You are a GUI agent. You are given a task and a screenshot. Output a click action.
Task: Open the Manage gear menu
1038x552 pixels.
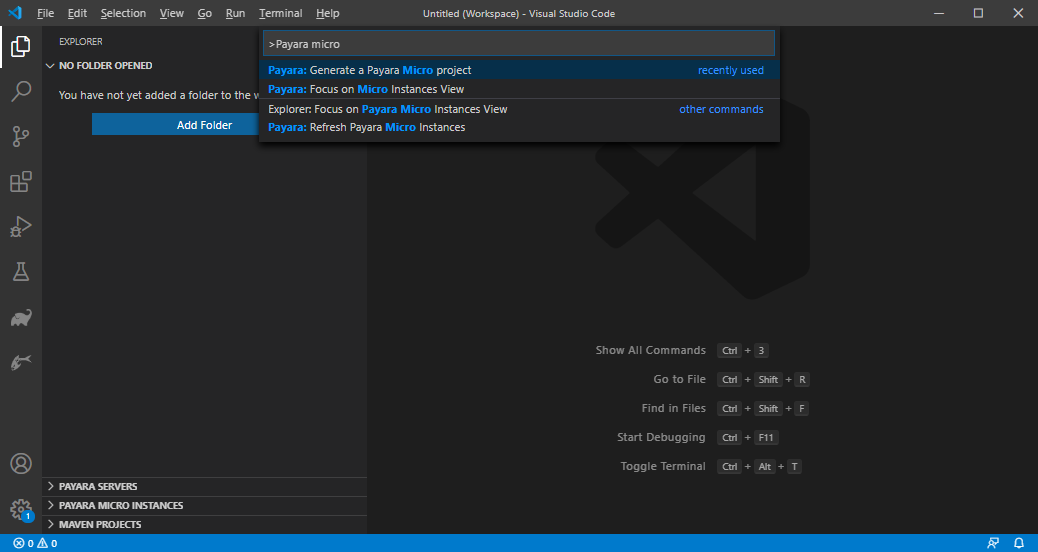pos(20,509)
